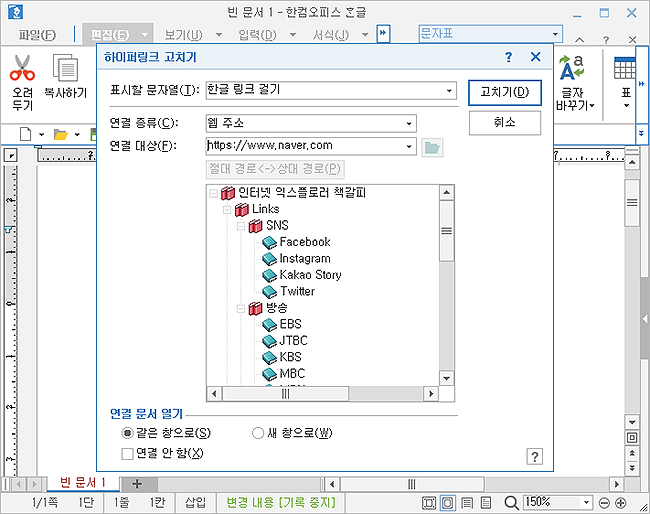Collapse the Links tree node
The width and height of the screenshot is (650, 514).
click(227, 210)
